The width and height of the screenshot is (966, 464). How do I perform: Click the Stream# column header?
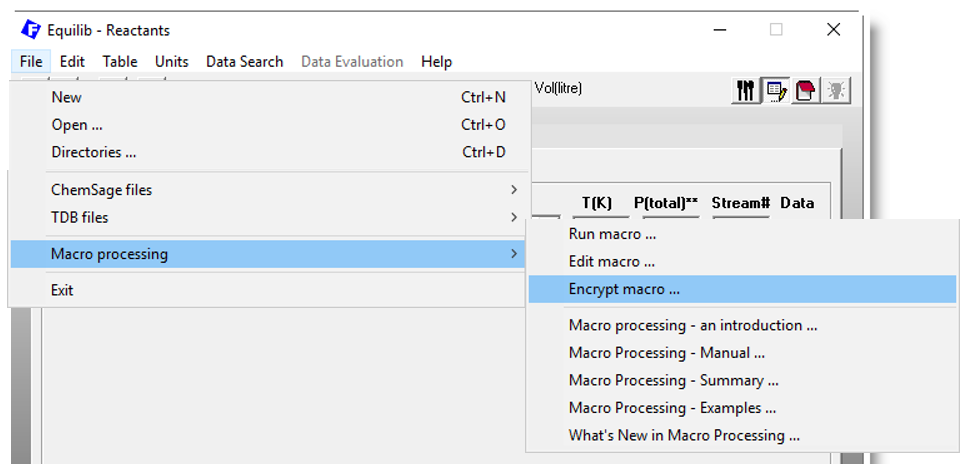pyautogui.click(x=741, y=203)
